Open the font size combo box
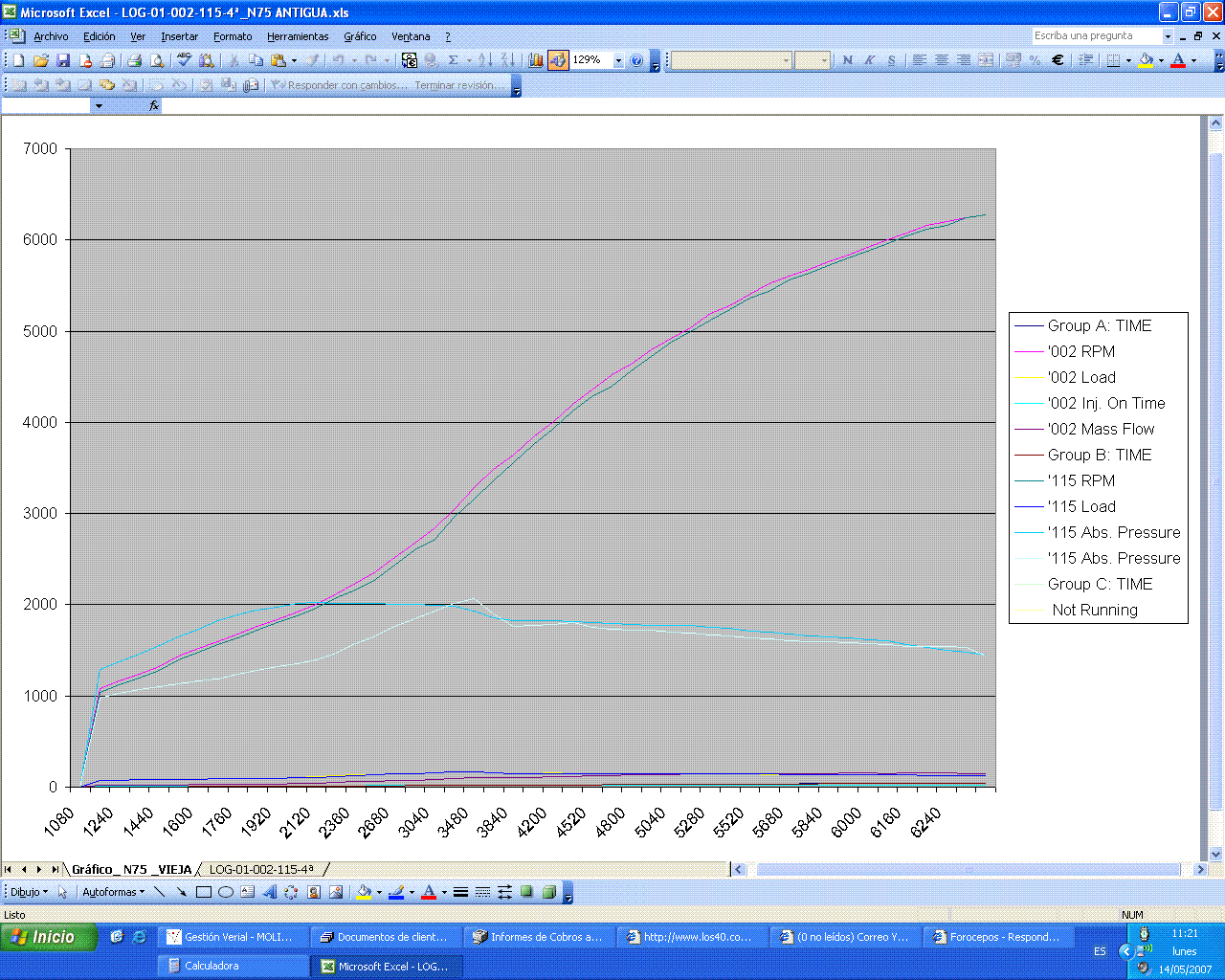Screen dimensions: 1225x980 point(812,60)
